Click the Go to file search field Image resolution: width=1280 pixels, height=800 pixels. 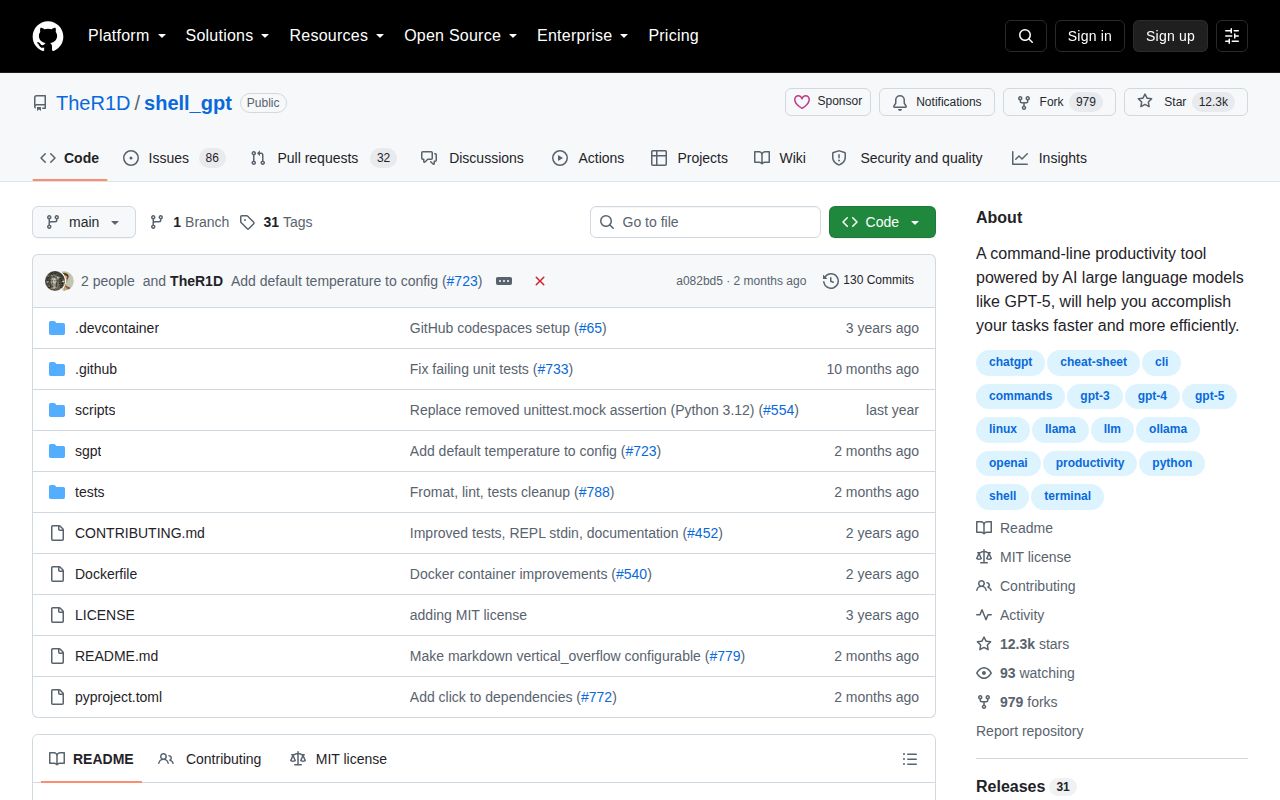pos(705,222)
